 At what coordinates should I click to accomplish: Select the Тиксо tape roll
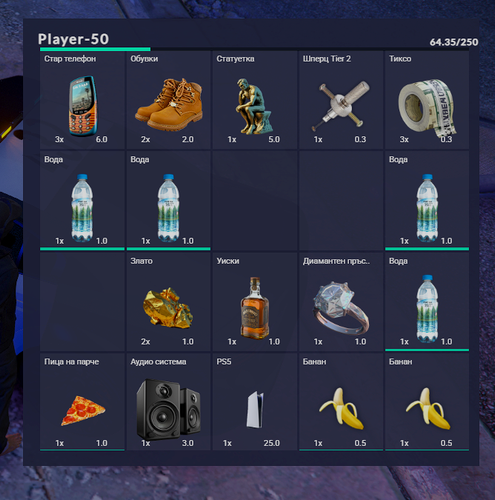click(x=427, y=100)
